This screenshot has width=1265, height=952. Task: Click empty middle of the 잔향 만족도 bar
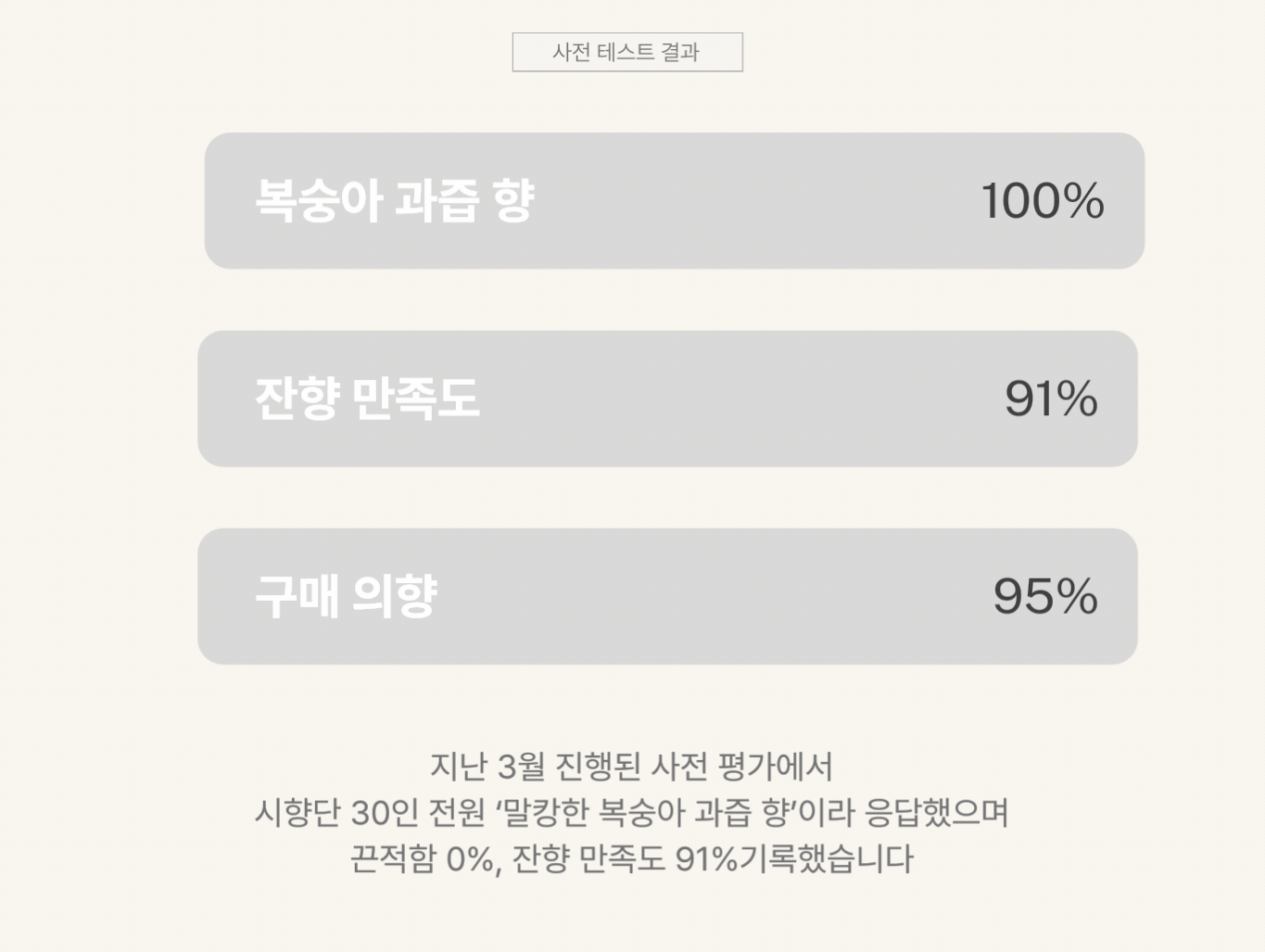[741, 399]
